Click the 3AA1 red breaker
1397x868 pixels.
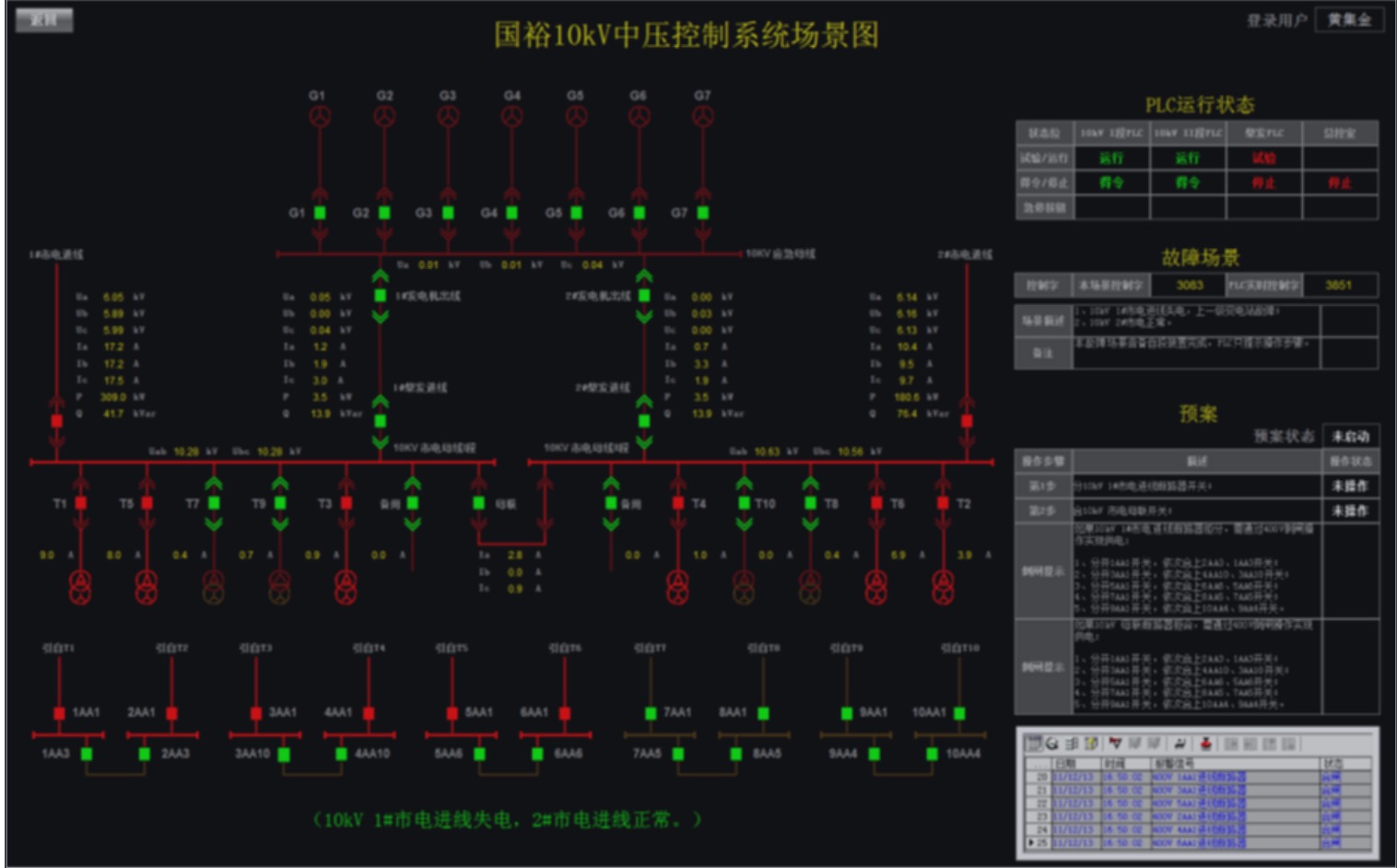click(256, 713)
